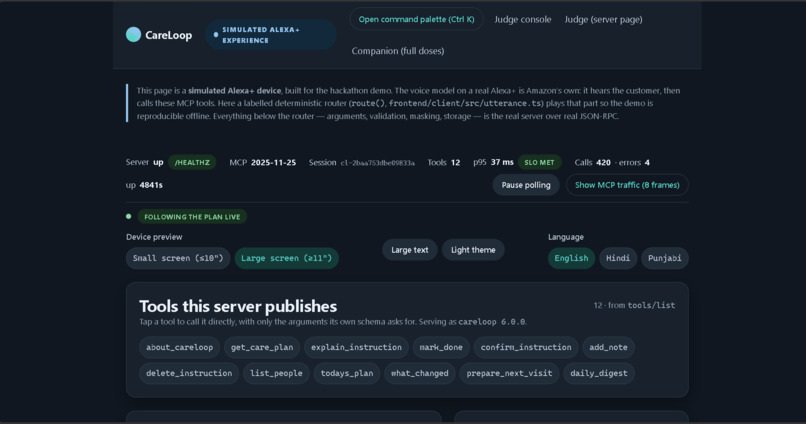The image size is (806, 424).
Task: Open the Companion (full doses) link
Action: pos(398,51)
